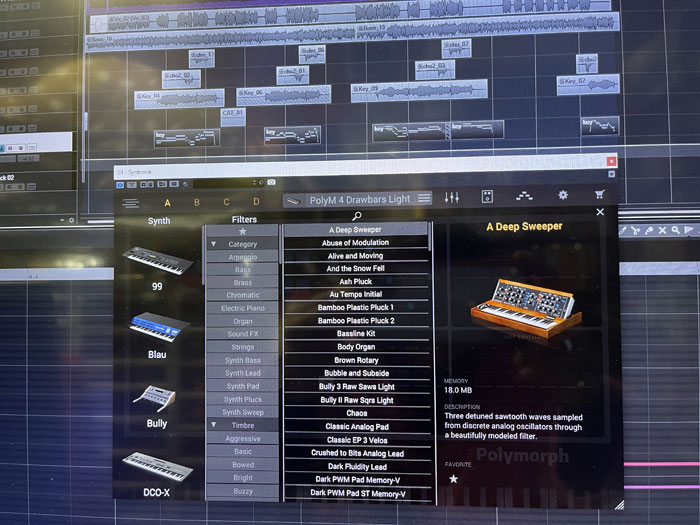Open the effects panel icon
This screenshot has width=700, height=525.
[x=487, y=196]
